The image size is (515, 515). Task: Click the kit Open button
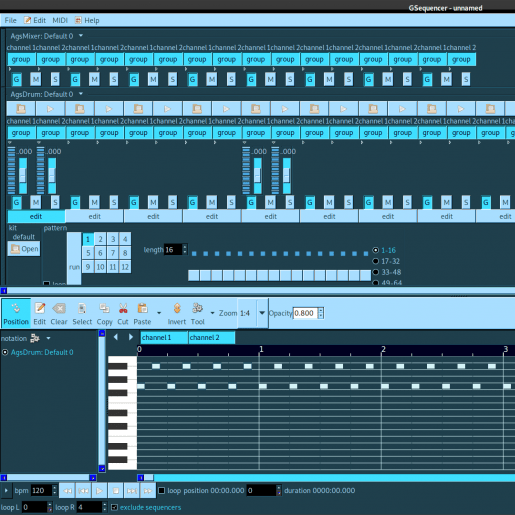(x=24, y=249)
